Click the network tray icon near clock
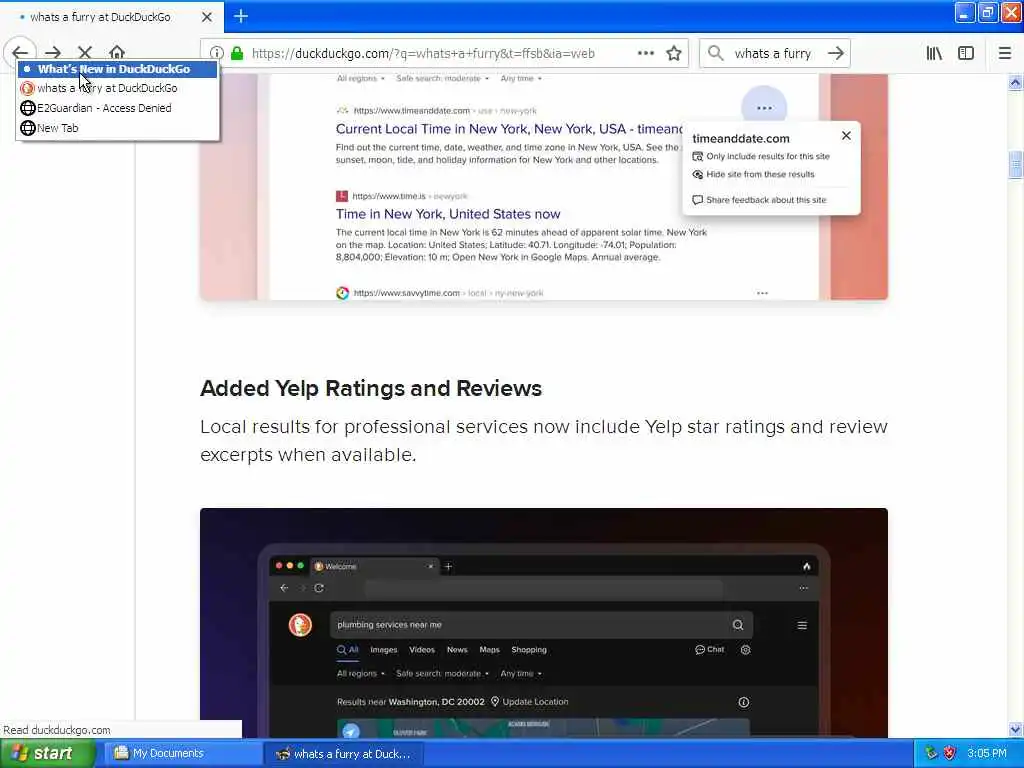 click(931, 754)
